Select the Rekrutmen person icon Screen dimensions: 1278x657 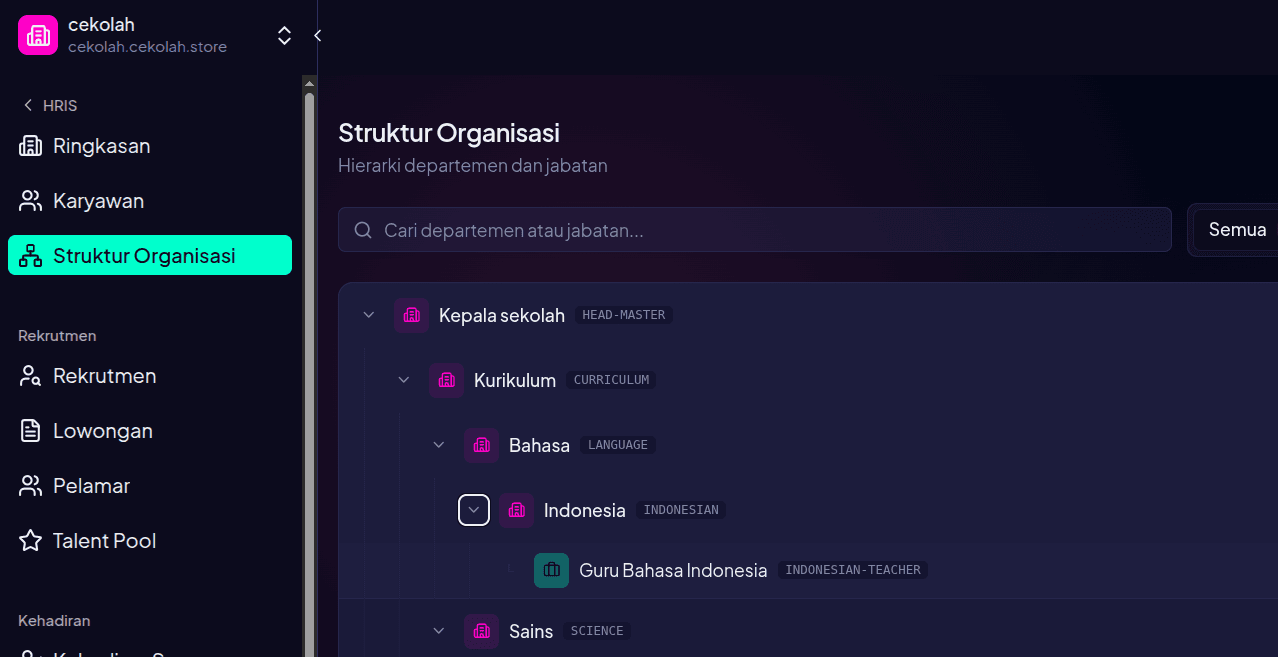[28, 375]
